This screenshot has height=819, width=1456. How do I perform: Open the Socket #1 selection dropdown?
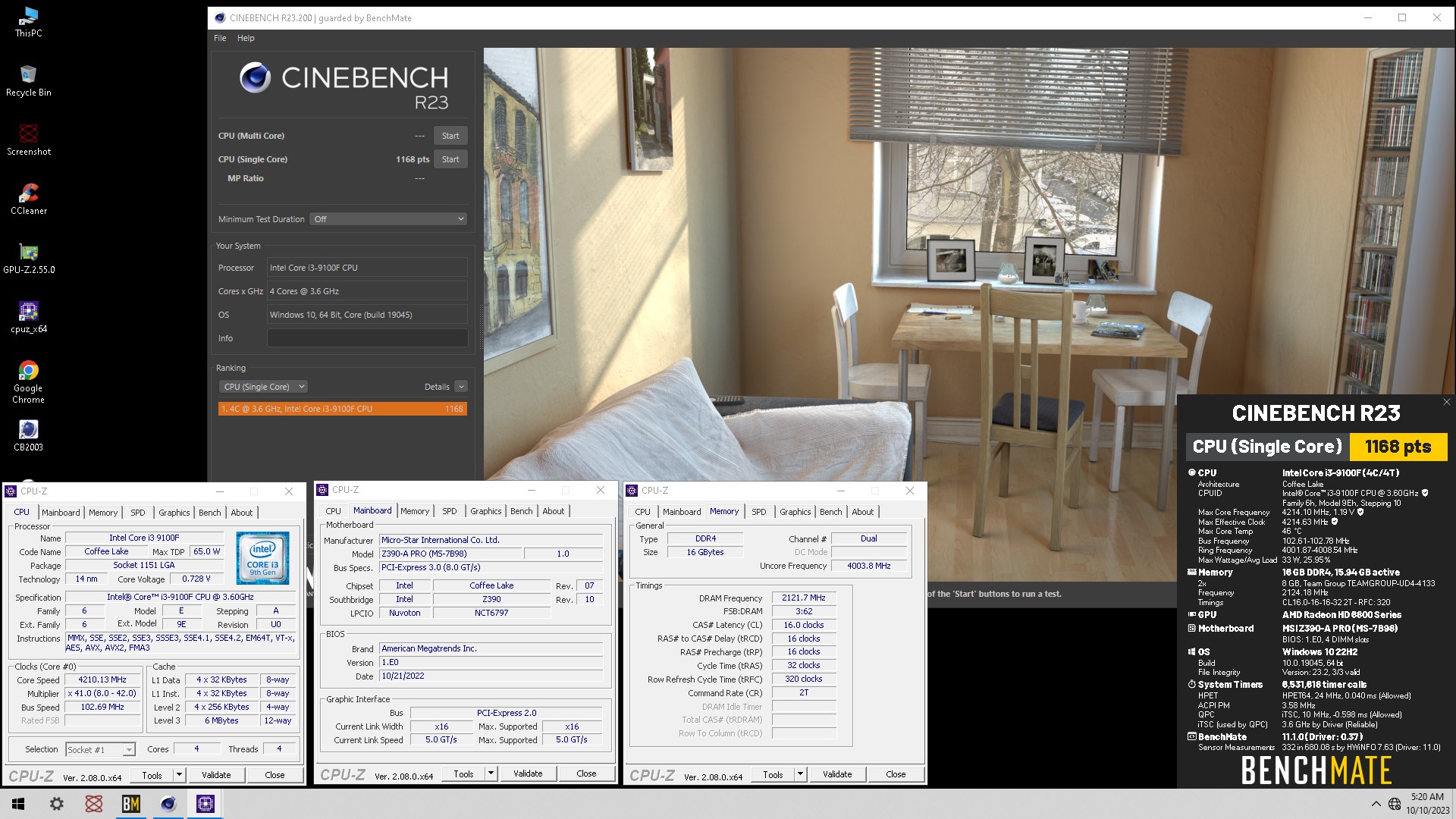click(100, 750)
